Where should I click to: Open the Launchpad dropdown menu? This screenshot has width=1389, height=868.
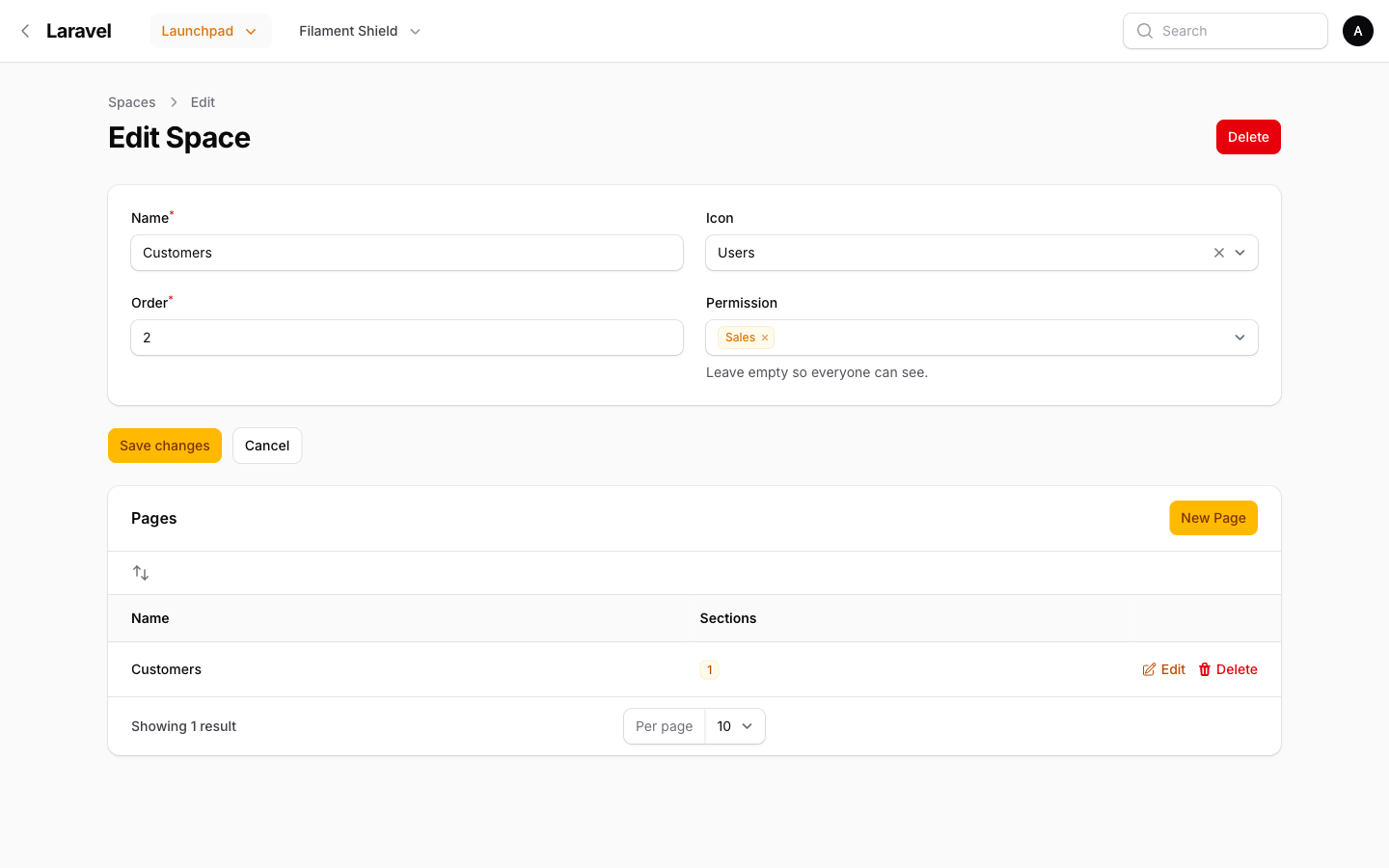tap(210, 31)
